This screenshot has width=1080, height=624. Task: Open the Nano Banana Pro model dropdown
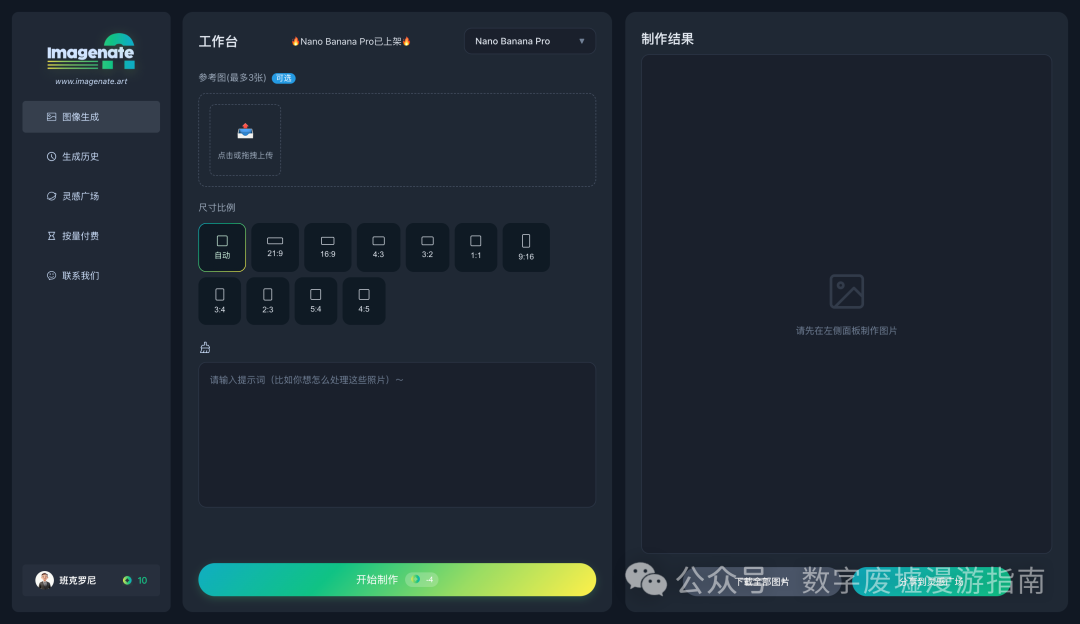click(x=530, y=41)
